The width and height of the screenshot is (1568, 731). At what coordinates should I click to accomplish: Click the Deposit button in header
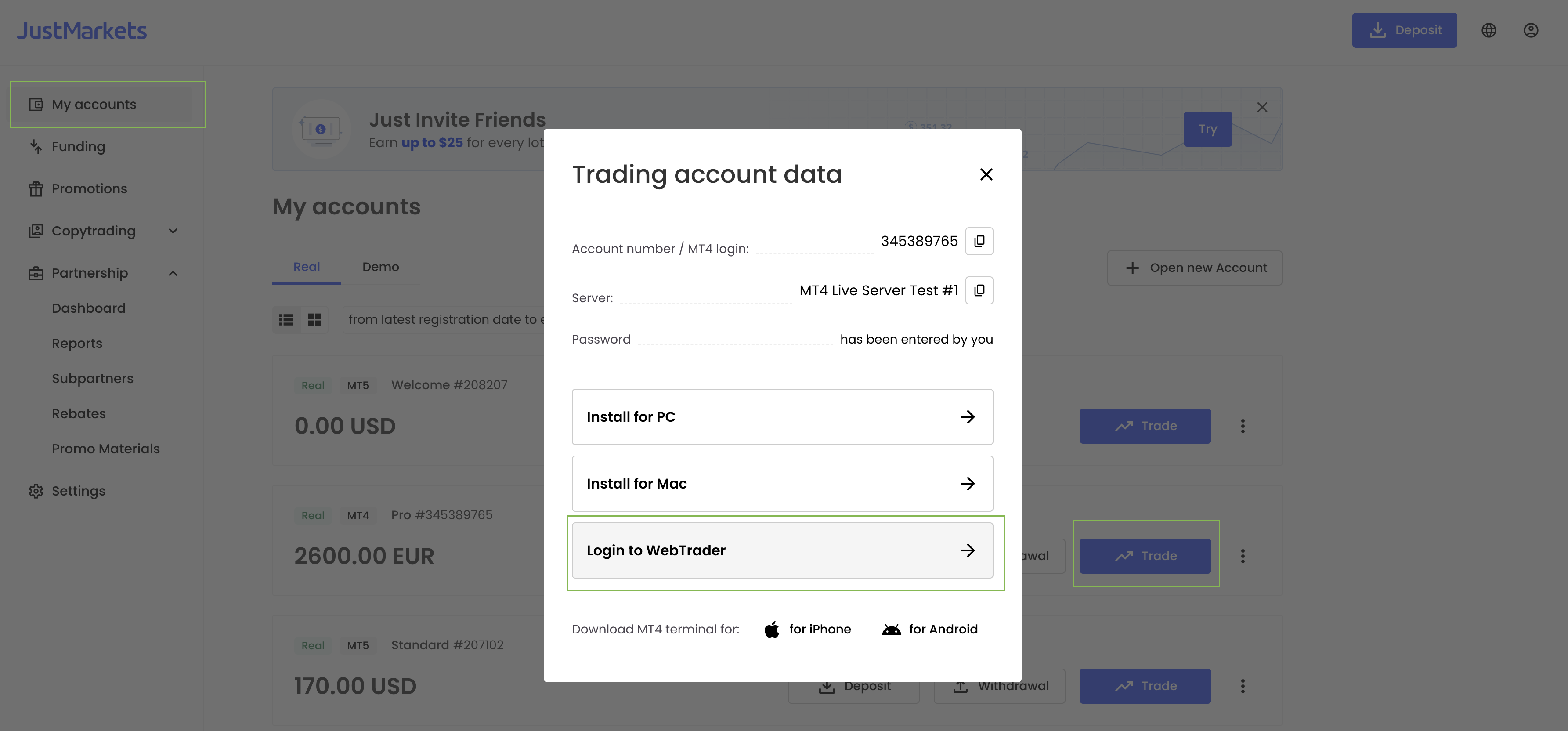pyautogui.click(x=1404, y=30)
